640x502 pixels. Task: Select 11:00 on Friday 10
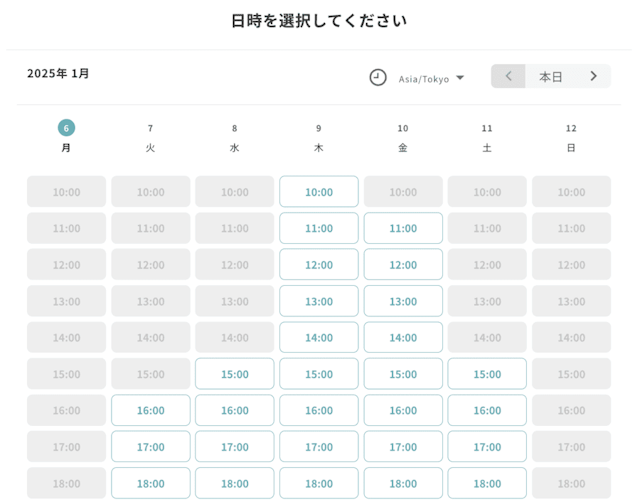click(403, 228)
